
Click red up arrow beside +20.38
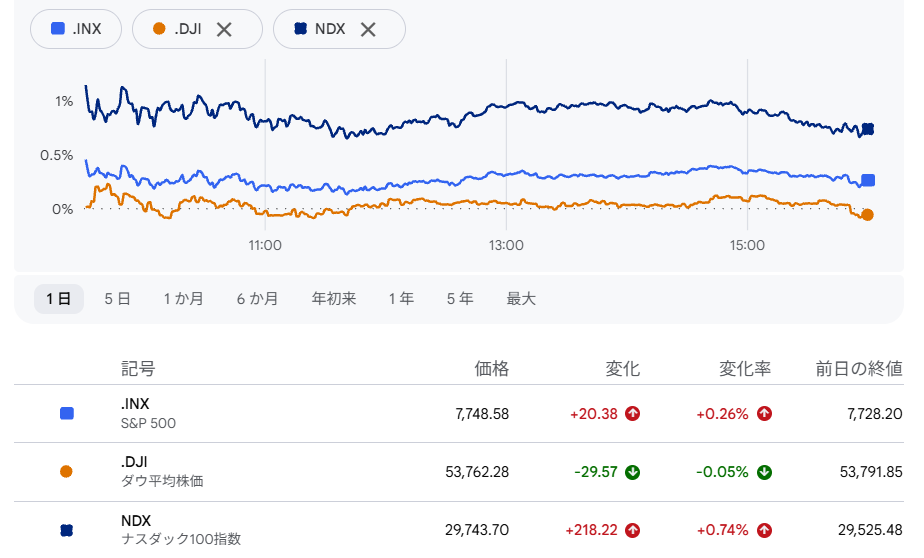pyautogui.click(x=633, y=414)
